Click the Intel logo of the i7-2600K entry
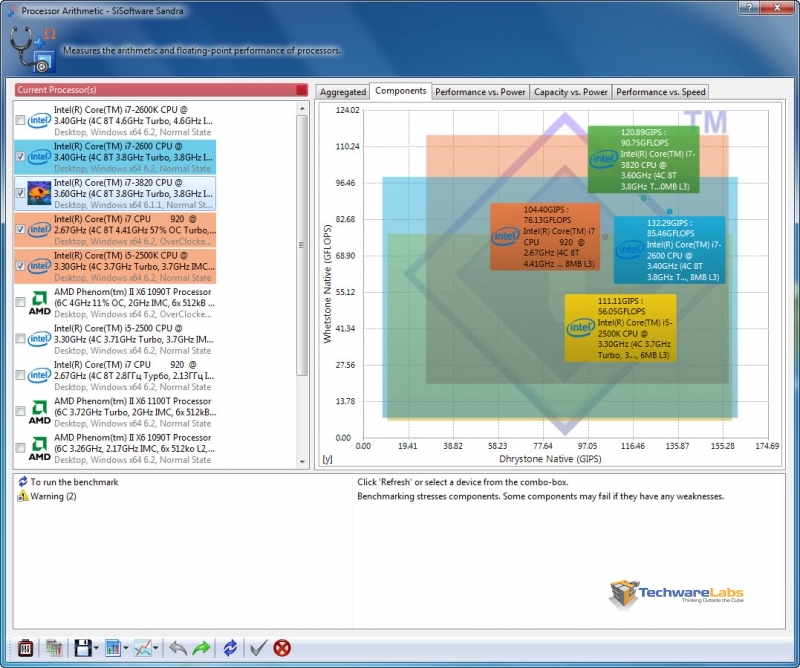800x668 pixels. (39, 120)
